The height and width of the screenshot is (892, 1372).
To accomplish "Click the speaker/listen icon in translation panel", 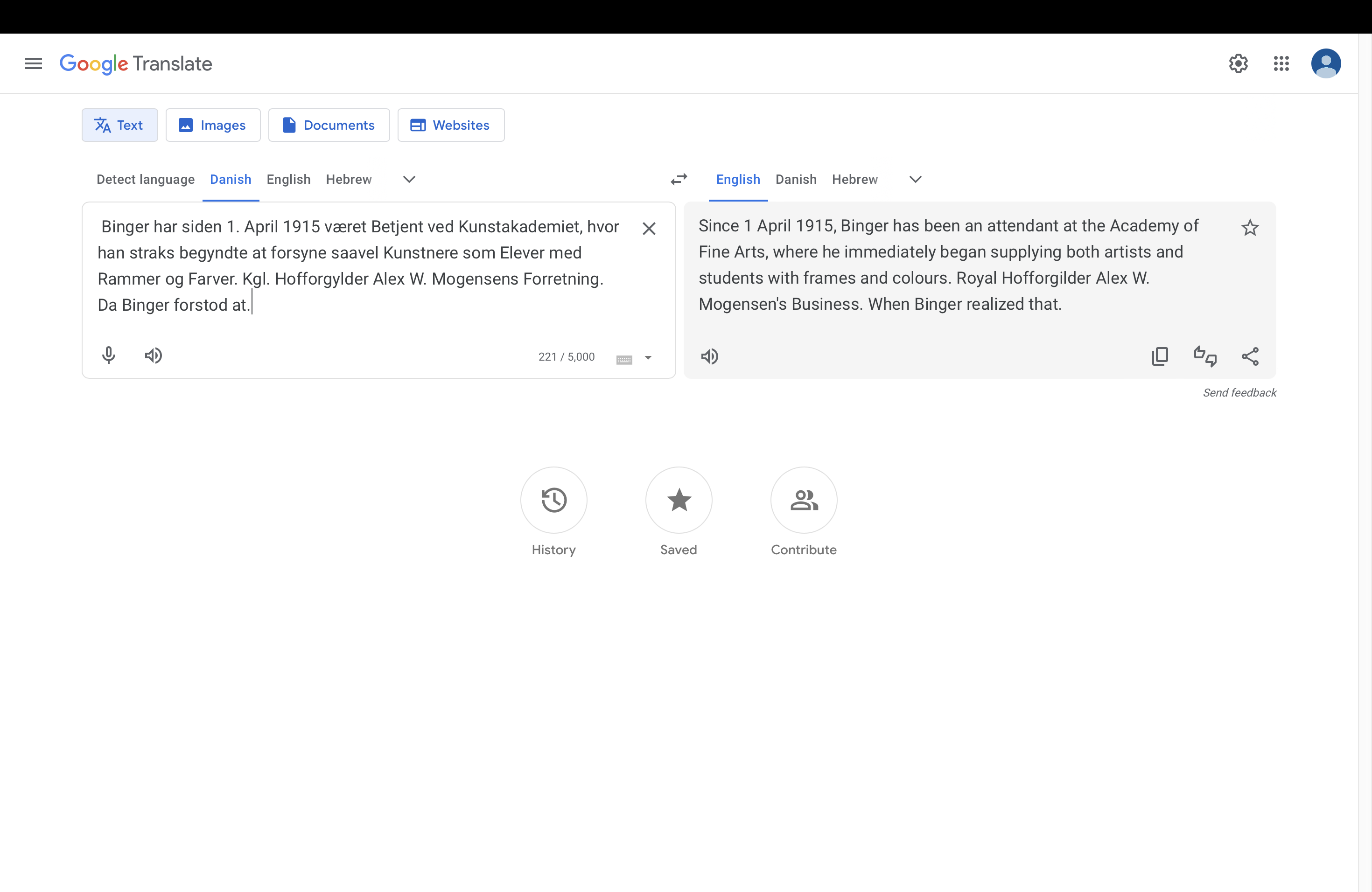I will tap(709, 356).
